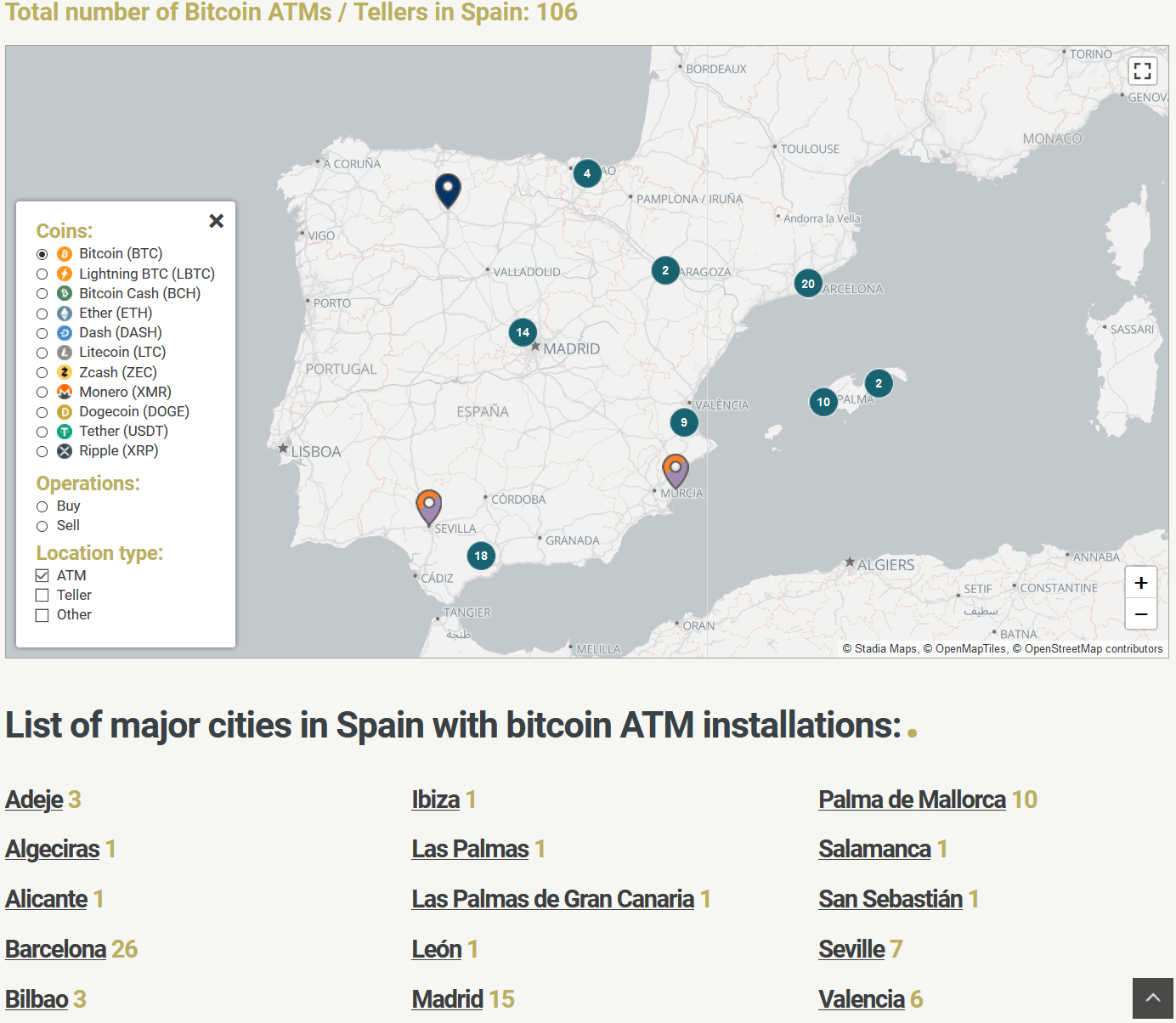The width and height of the screenshot is (1176, 1023).
Task: Open the cluster marker showing 18
Action: point(481,556)
